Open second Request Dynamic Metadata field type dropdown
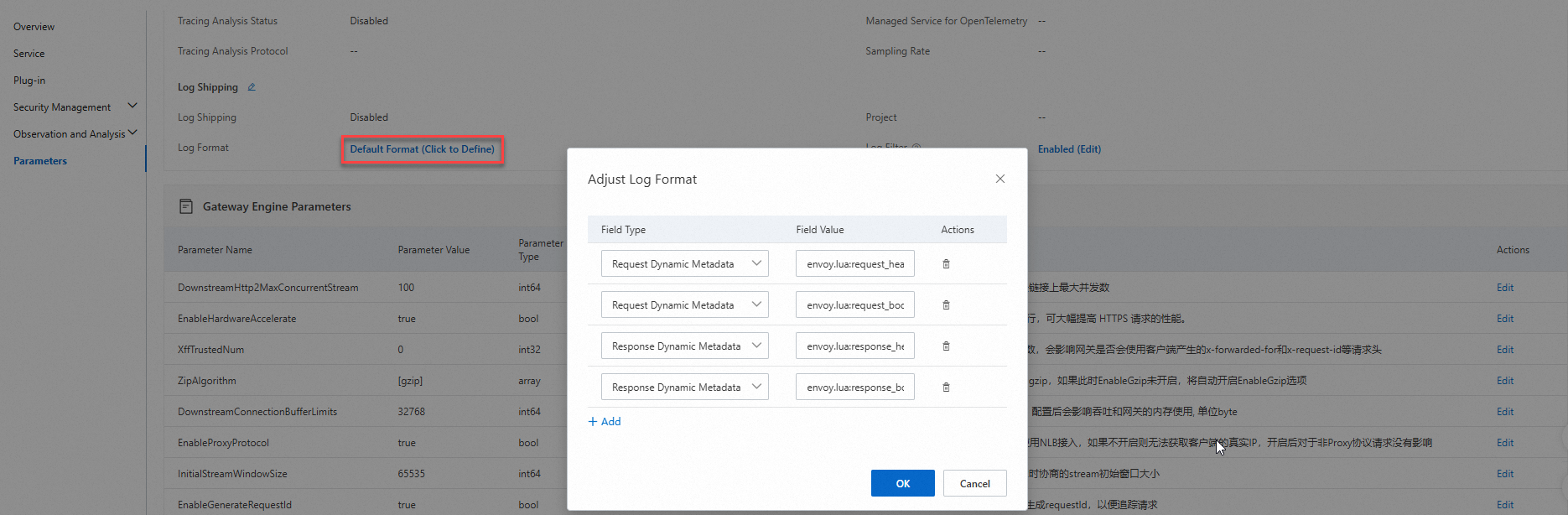The image size is (1568, 515). tap(684, 305)
